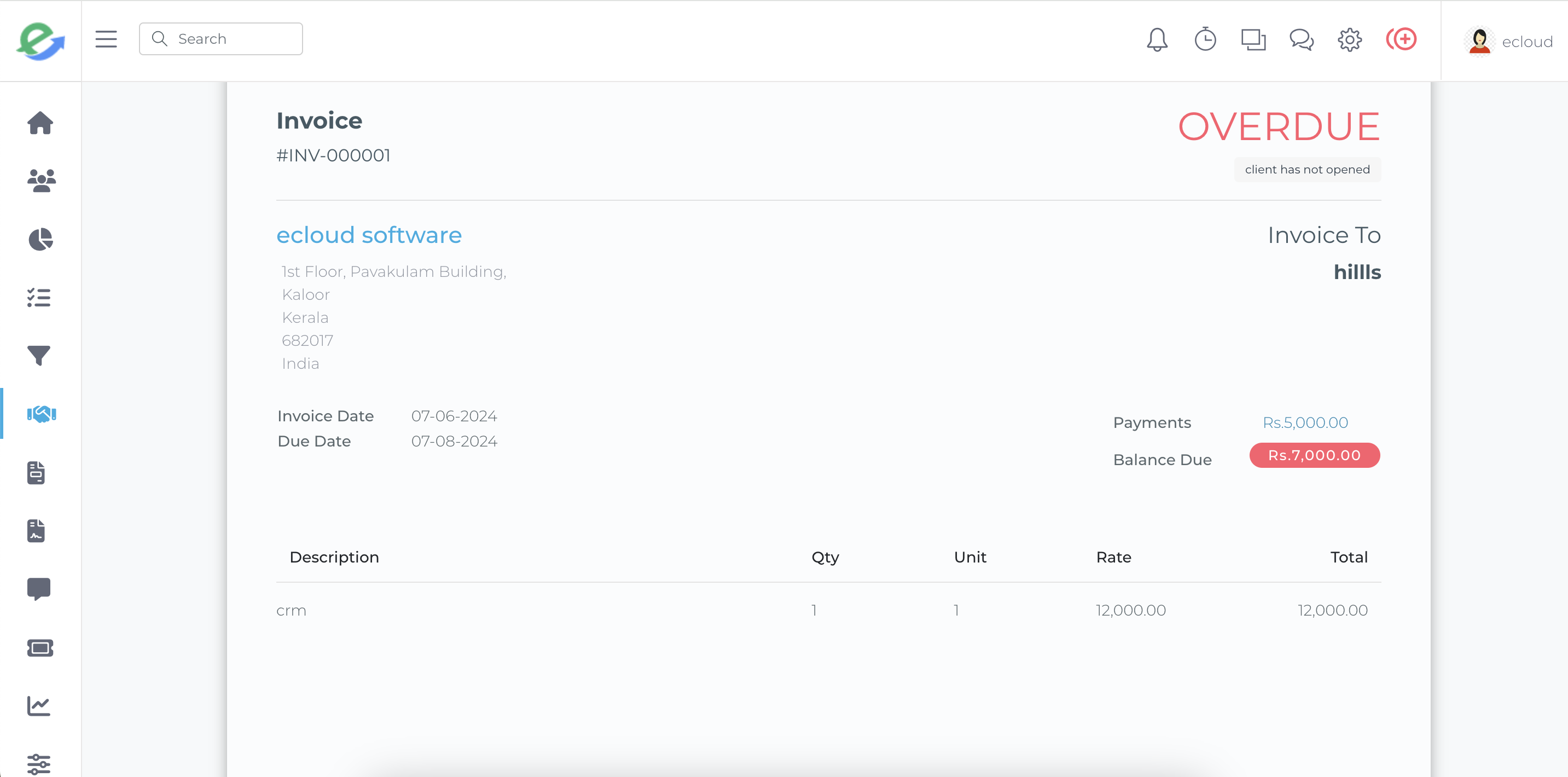Toggle the hamburger menu sidebar
Image resolution: width=1568 pixels, height=777 pixels.
[x=106, y=39]
